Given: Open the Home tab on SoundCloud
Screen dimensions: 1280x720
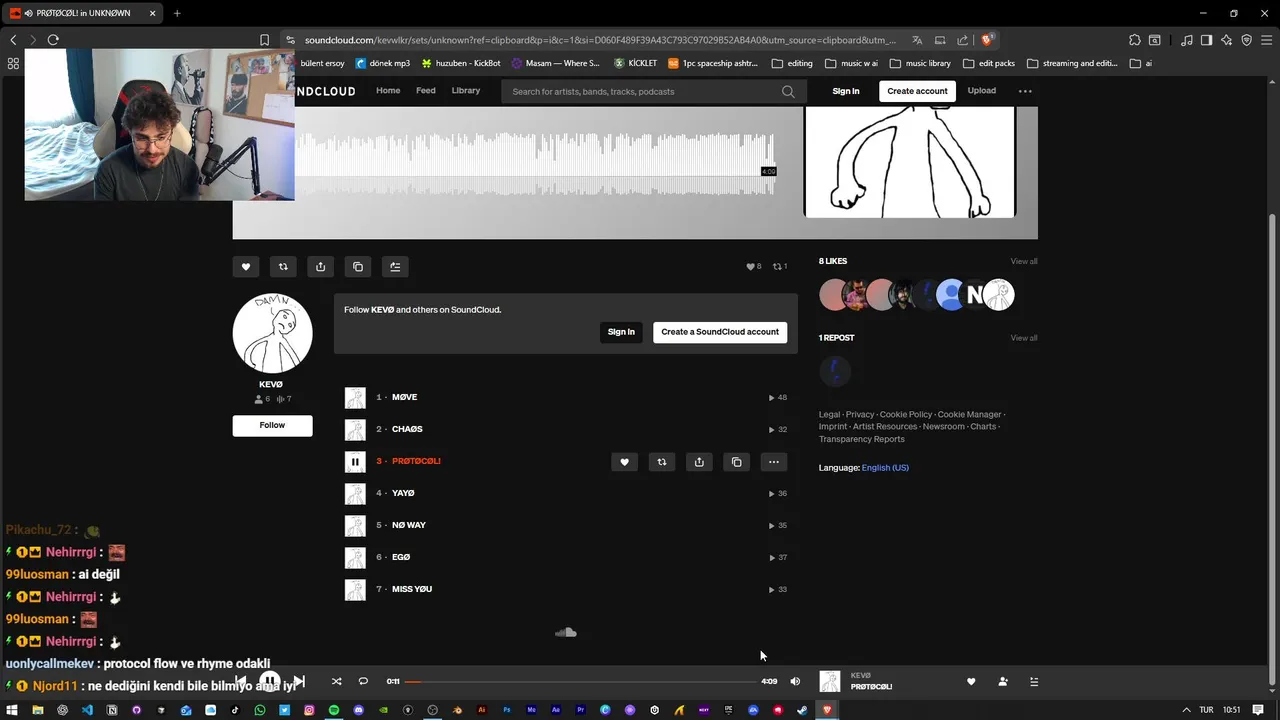Looking at the screenshot, I should coord(388,91).
